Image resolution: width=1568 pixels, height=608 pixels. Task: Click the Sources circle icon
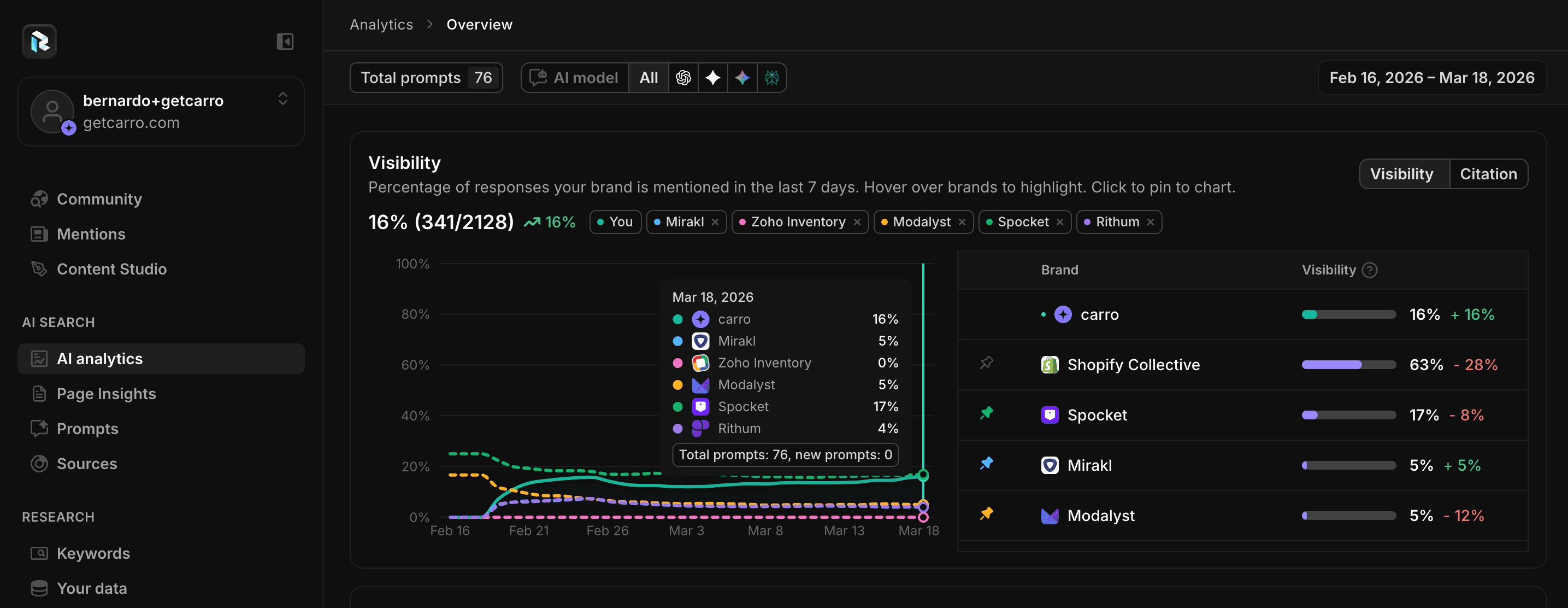[39, 464]
